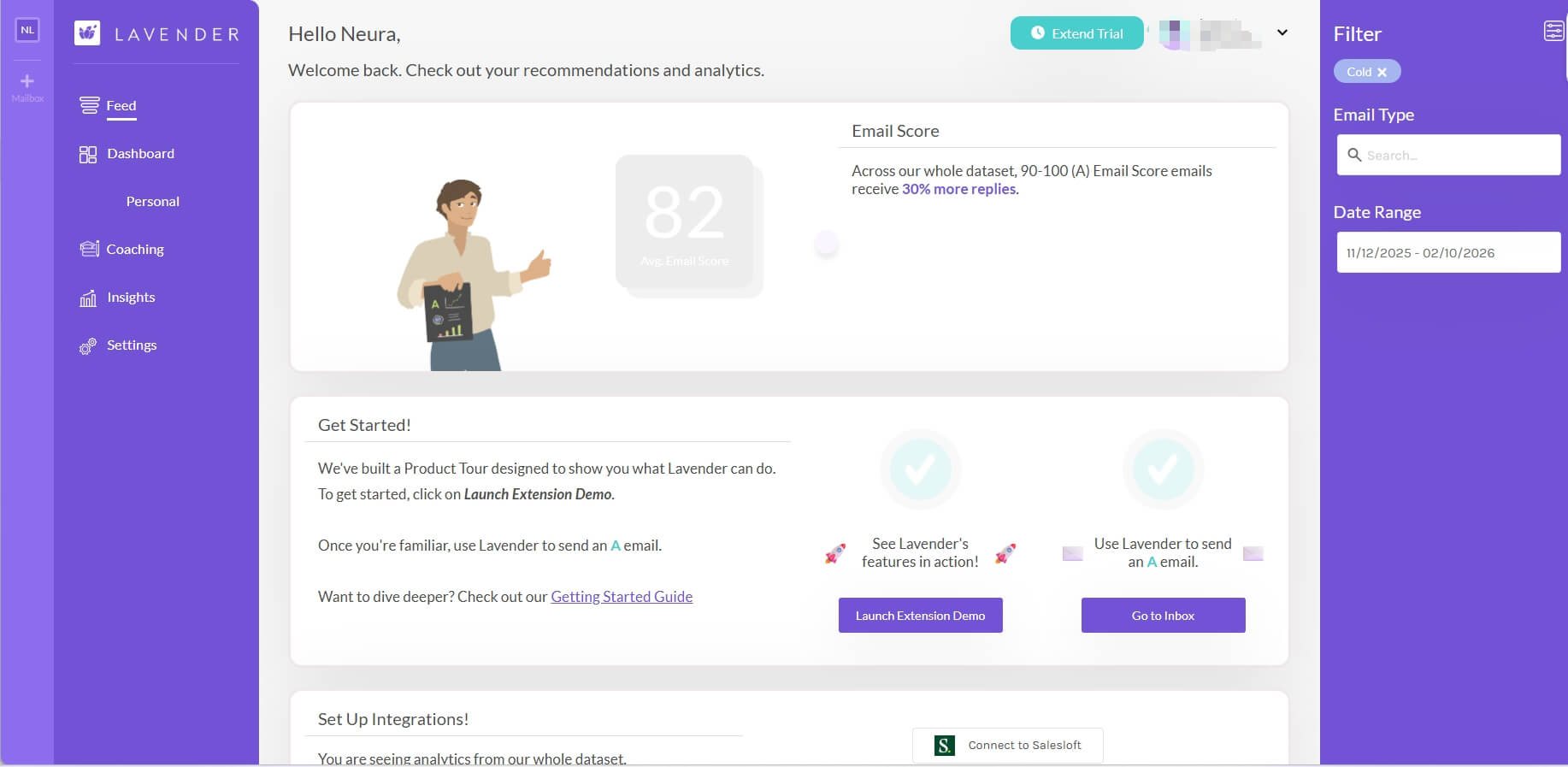Add a mailbox with plus icon

click(27, 82)
